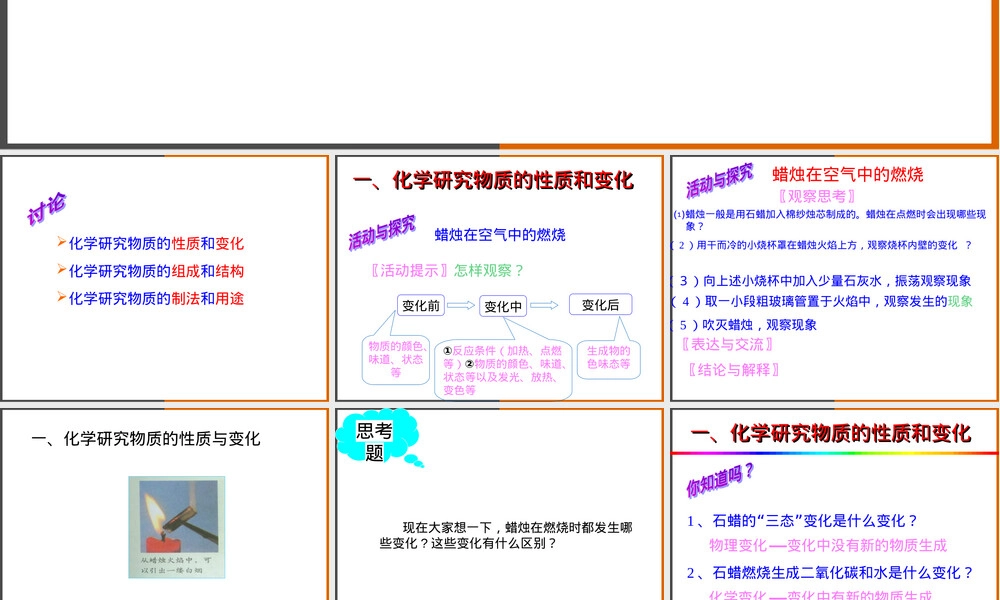The image size is (1000, 600).
Task: Click question text 现在大家想一下，蜡烛在燃烧时
Action: click(506, 536)
